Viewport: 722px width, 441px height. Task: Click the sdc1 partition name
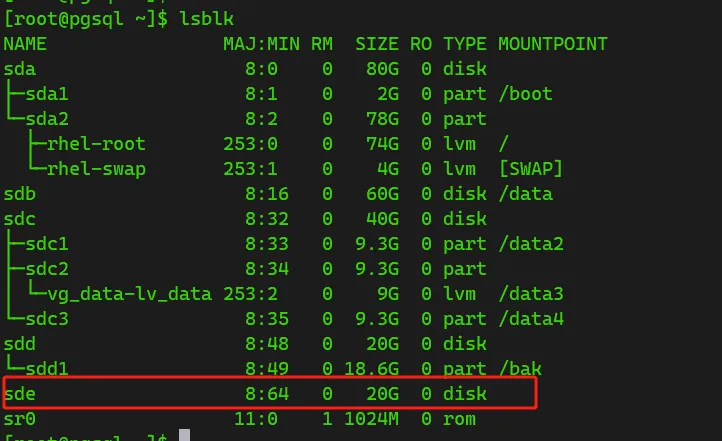tap(47, 244)
